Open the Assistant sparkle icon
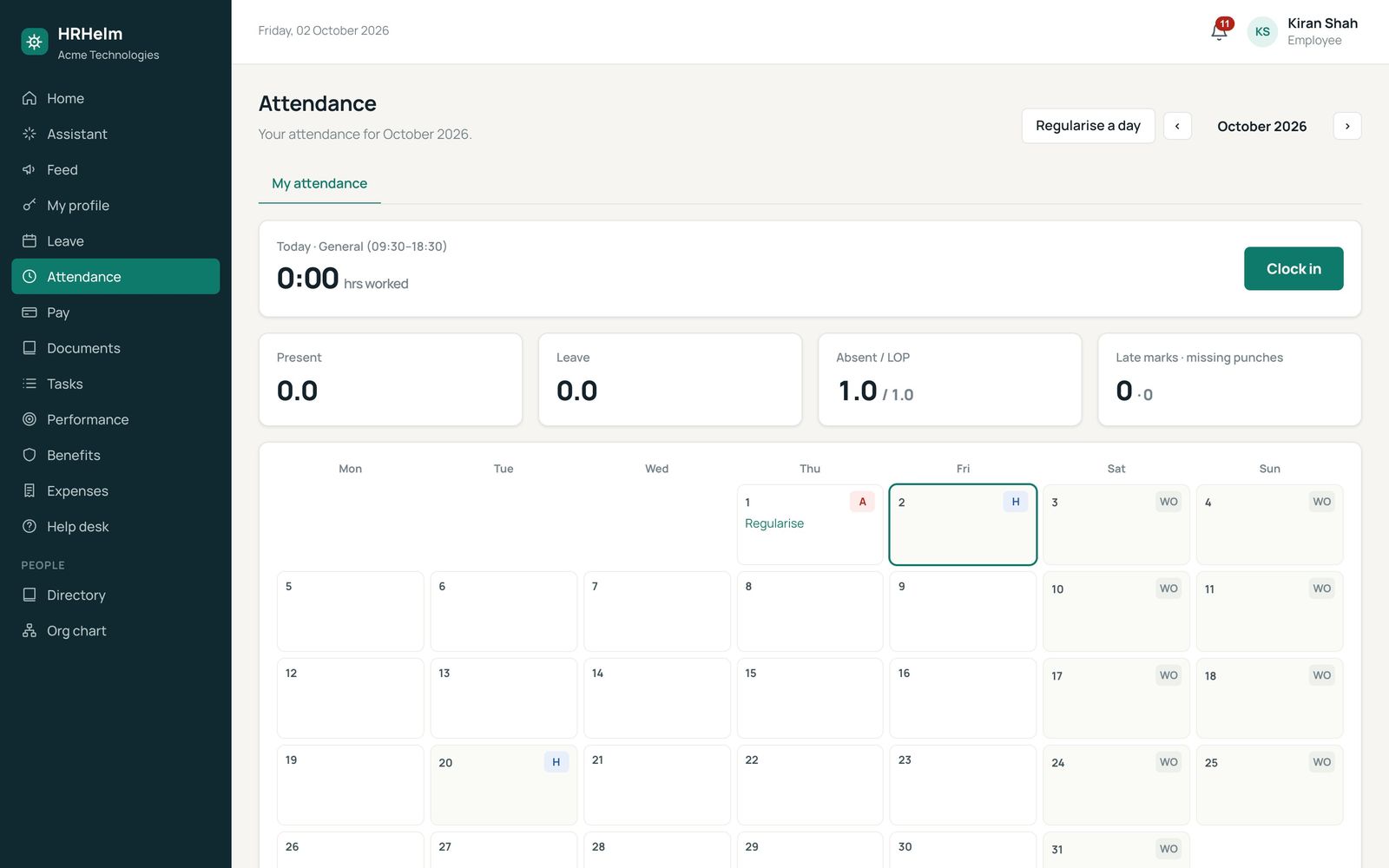The height and width of the screenshot is (868, 1389). [30, 134]
